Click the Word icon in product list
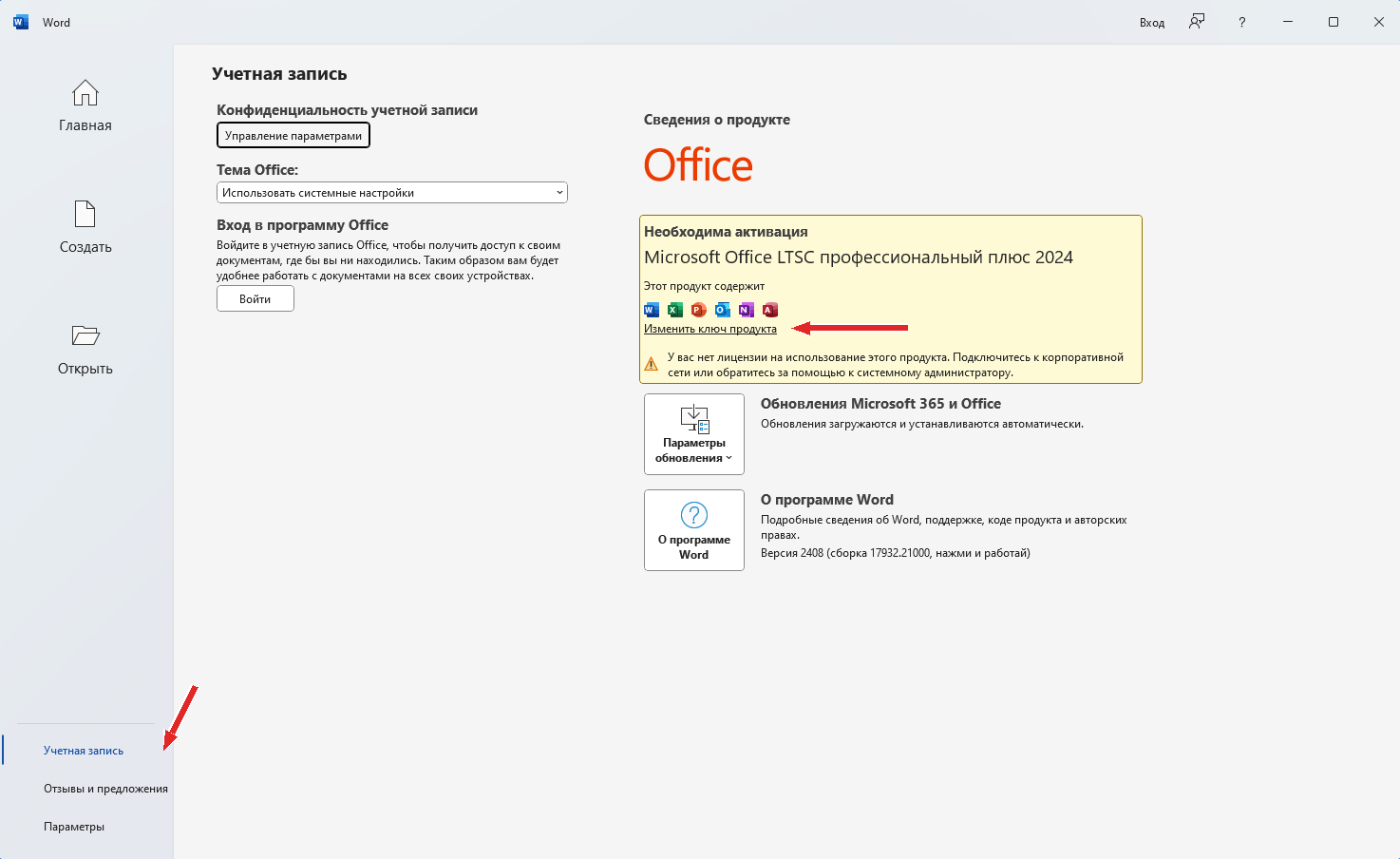 point(652,310)
